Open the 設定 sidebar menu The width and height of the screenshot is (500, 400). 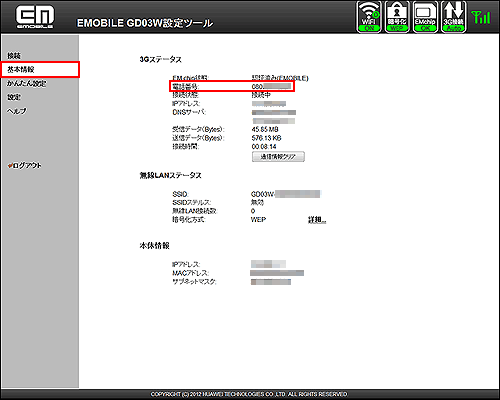pos(14,97)
